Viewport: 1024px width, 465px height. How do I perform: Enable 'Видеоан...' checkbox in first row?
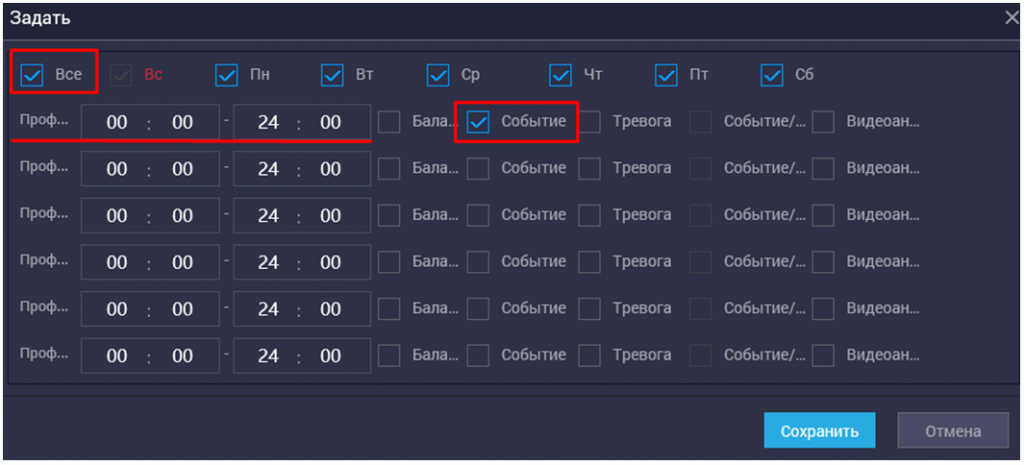point(823,122)
